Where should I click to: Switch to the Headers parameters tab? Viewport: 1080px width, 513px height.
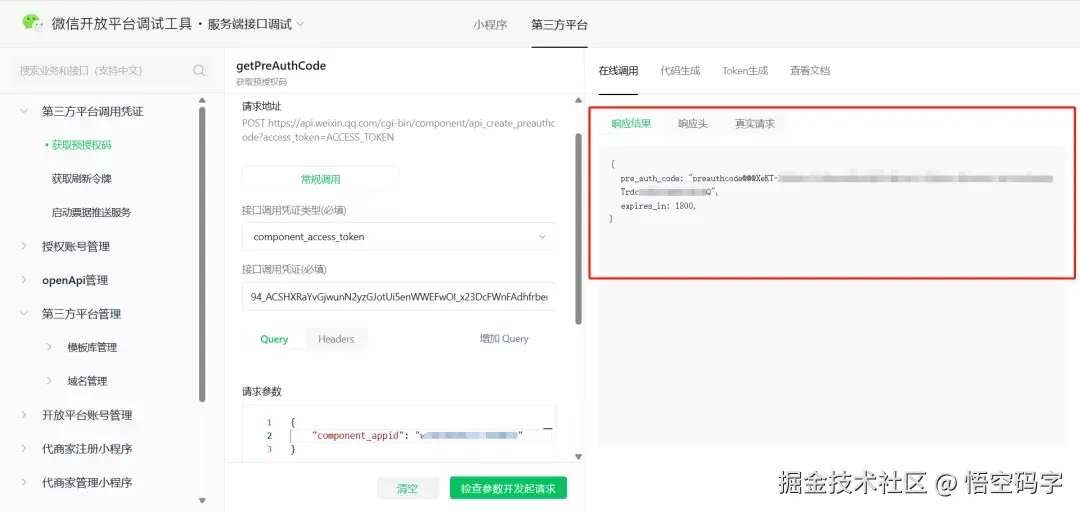[x=336, y=339]
